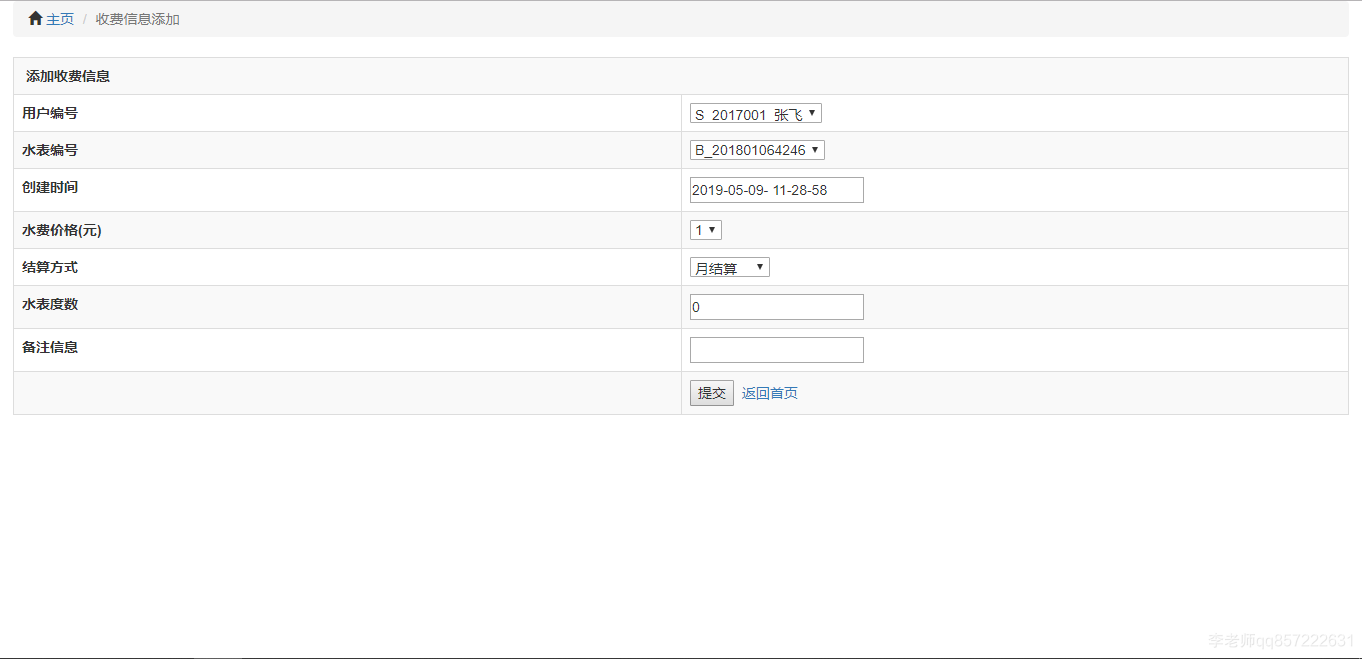The width and height of the screenshot is (1362, 659).
Task: Click the arrow on the 张飞 user dropdown
Action: coord(812,113)
